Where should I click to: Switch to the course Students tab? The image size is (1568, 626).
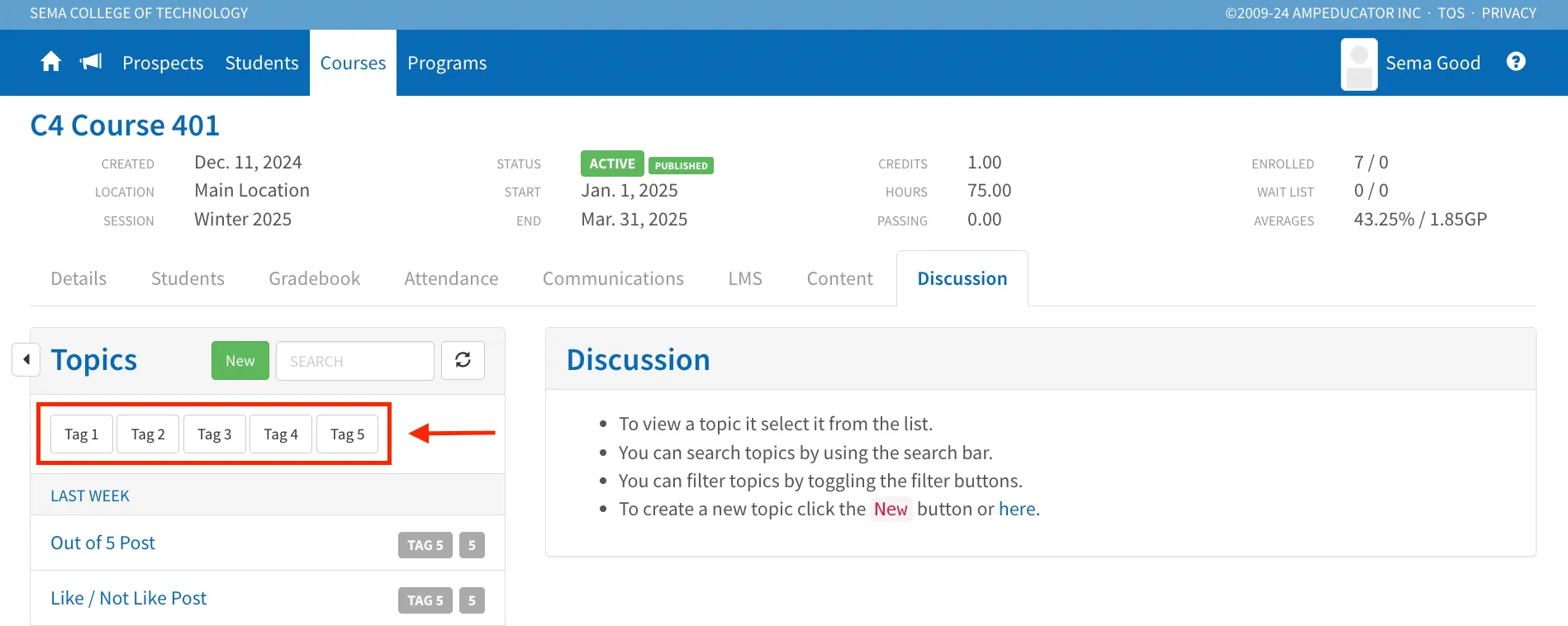188,278
